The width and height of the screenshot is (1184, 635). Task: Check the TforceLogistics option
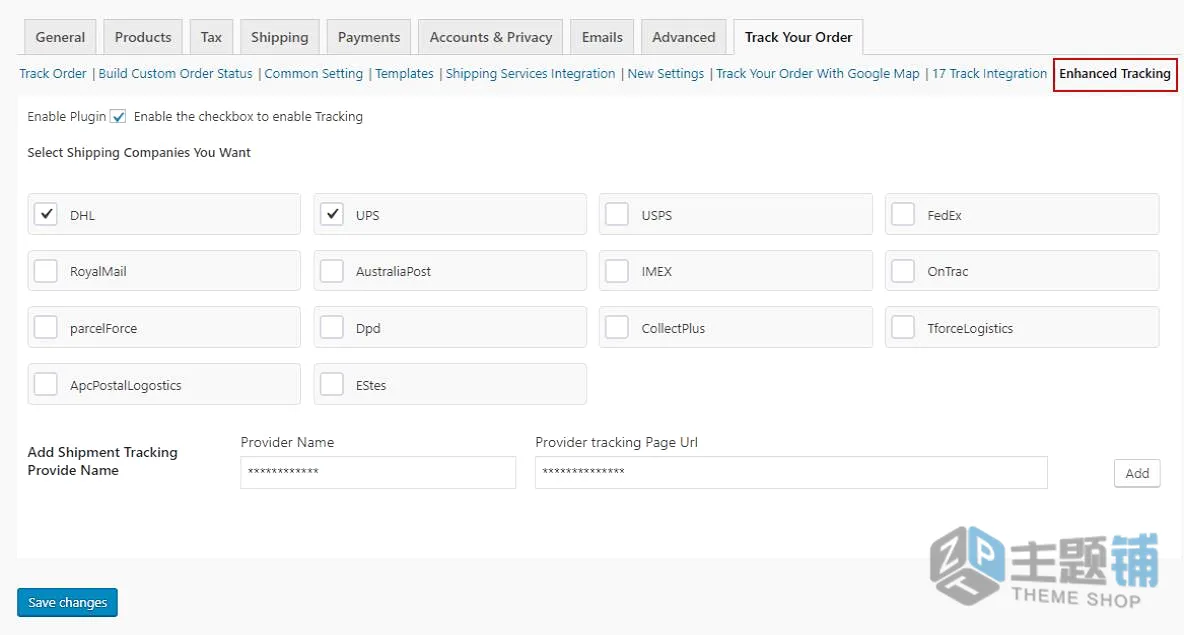point(903,328)
